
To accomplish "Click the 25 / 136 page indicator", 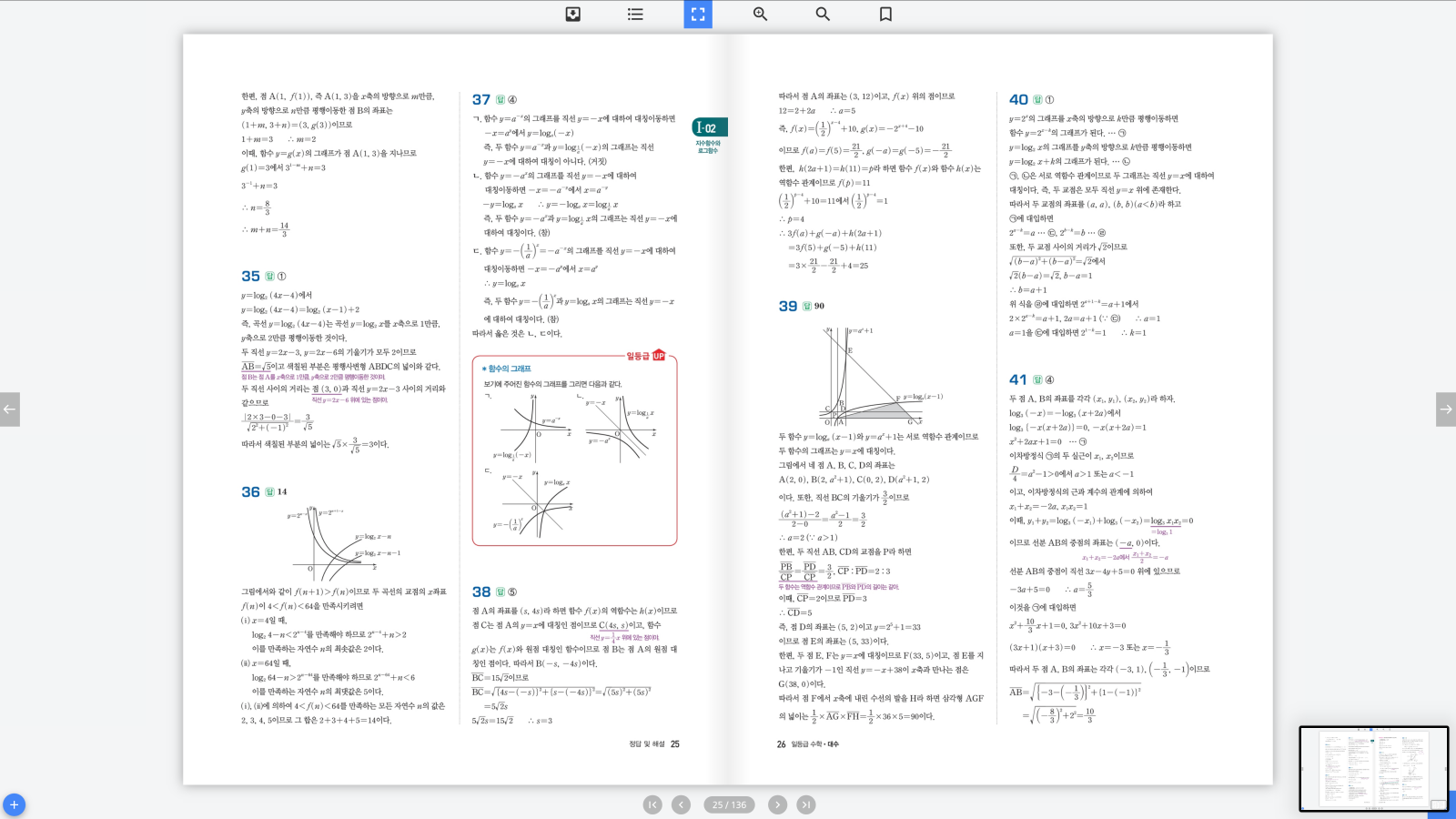I will tap(729, 804).
